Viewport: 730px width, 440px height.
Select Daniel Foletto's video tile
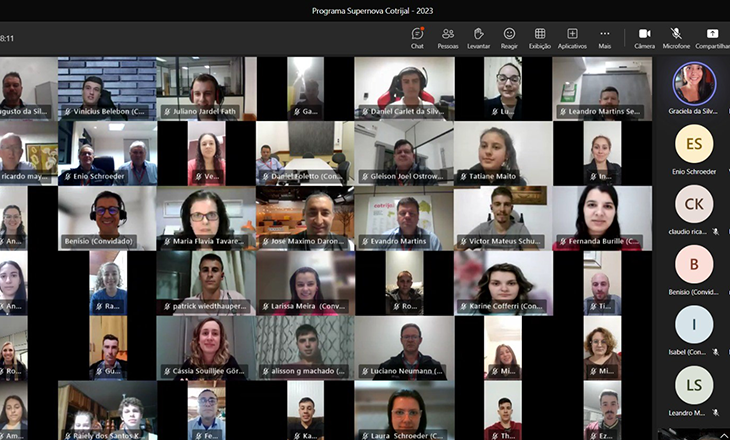point(305,153)
